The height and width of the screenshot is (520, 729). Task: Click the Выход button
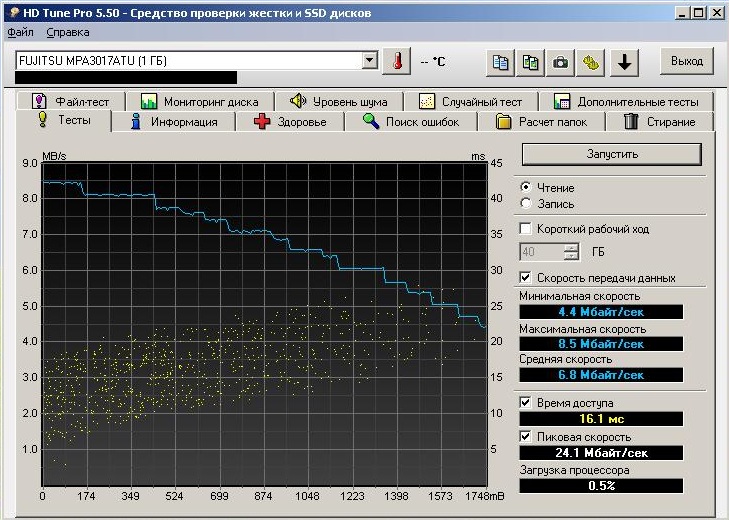(687, 61)
